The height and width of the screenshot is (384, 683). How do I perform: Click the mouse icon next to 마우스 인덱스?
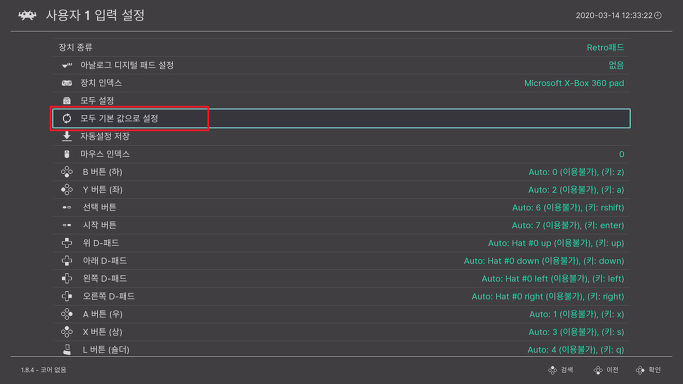tap(67, 154)
